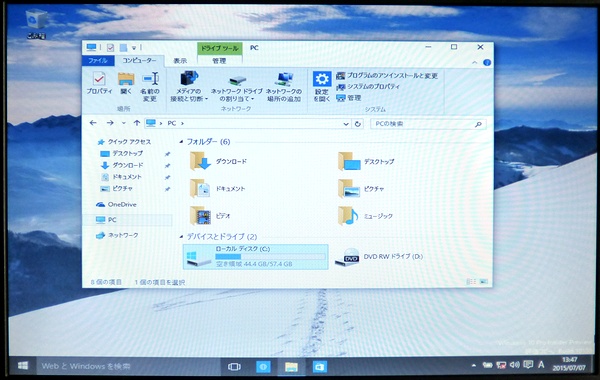600x380 pixels.
Task: Select Local Disk (ローカルディスク) (C:) drive
Action: click(x=256, y=257)
